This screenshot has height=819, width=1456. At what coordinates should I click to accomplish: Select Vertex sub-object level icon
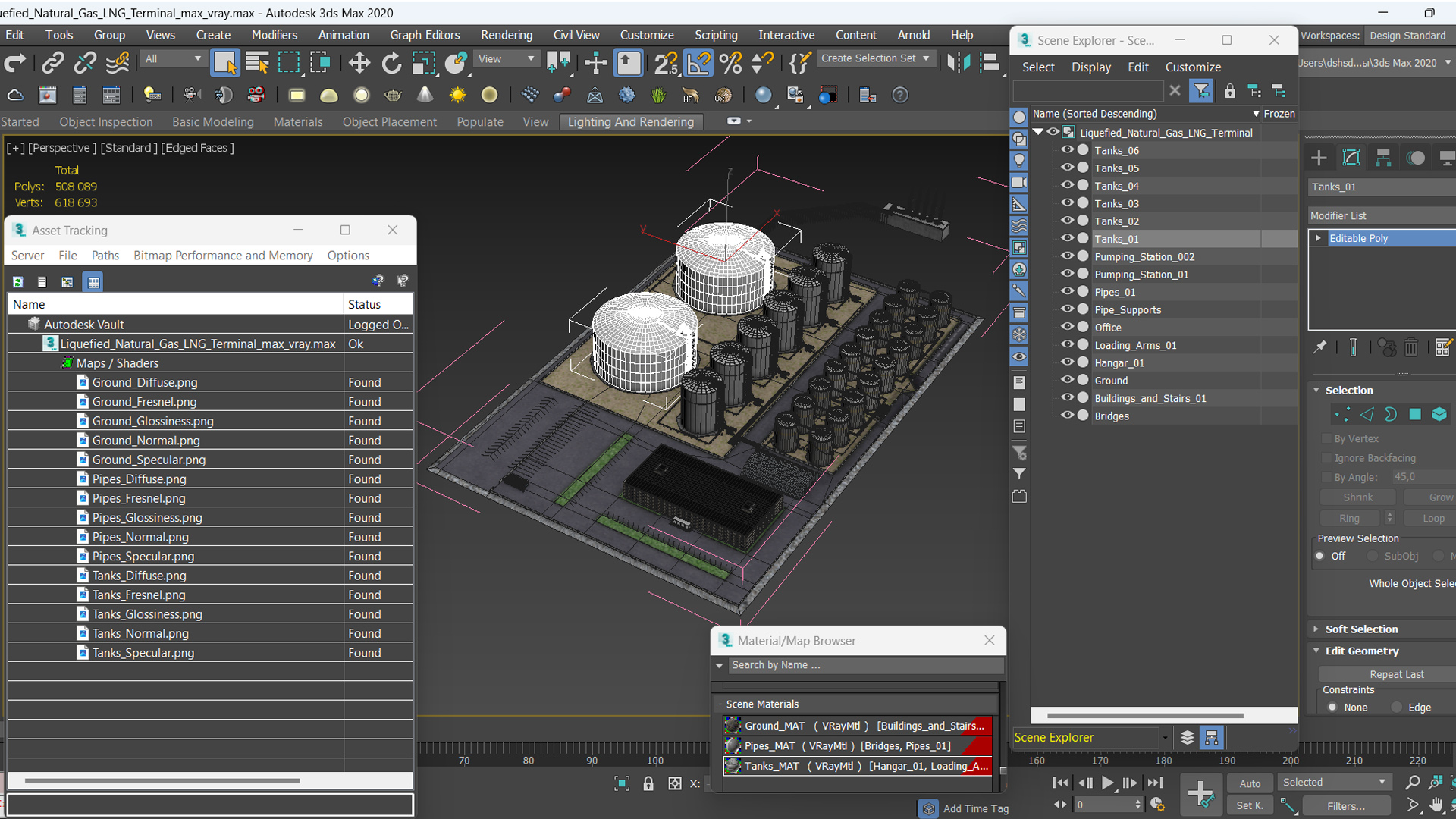coord(1342,414)
